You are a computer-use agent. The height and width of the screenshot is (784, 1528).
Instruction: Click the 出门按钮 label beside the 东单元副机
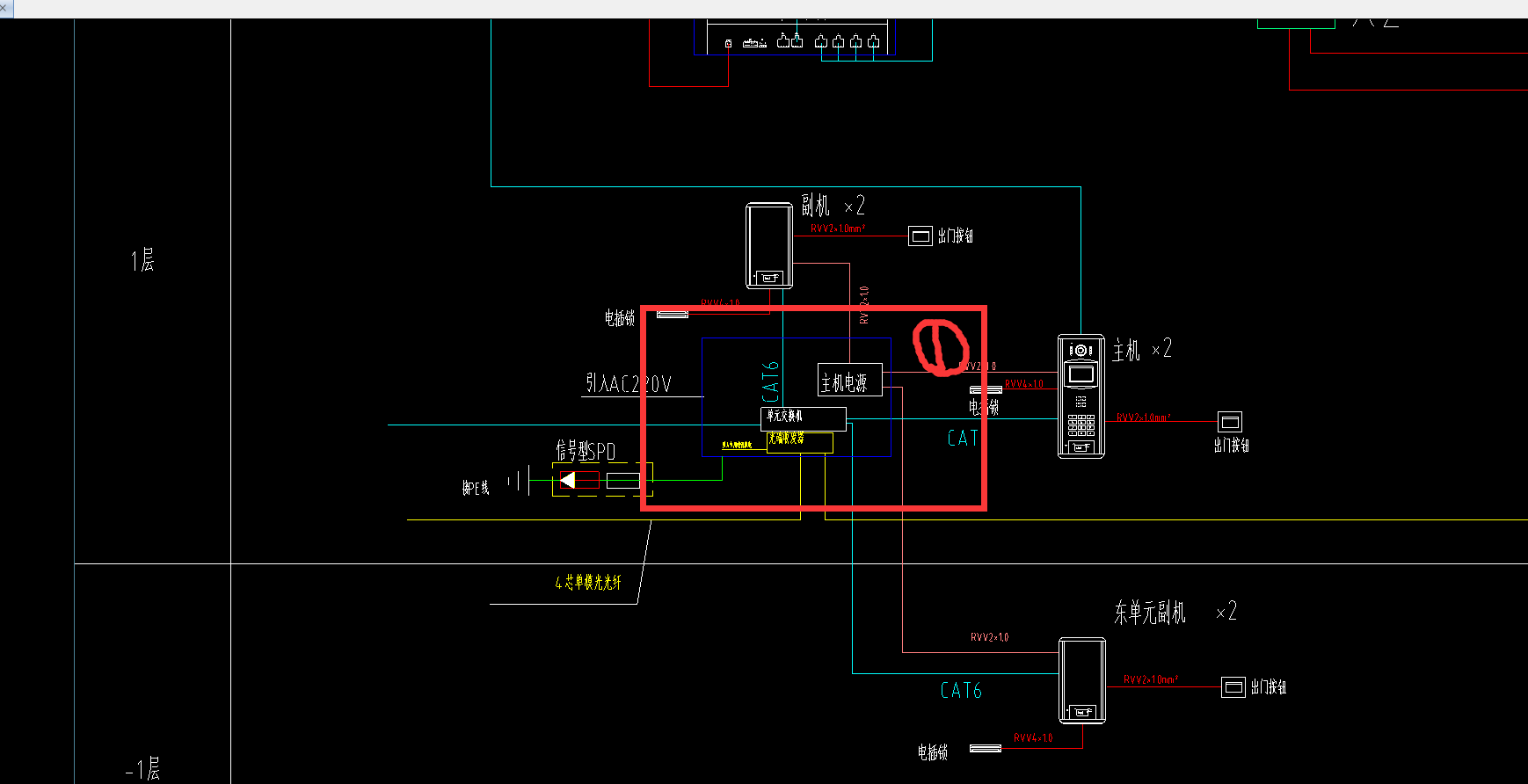1269,687
